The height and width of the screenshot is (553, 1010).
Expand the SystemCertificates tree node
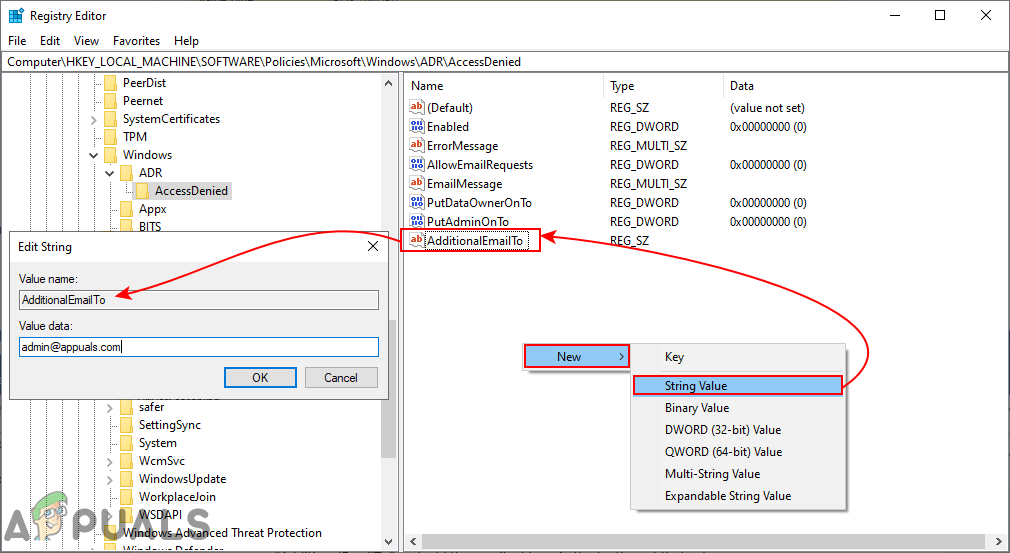click(x=94, y=119)
